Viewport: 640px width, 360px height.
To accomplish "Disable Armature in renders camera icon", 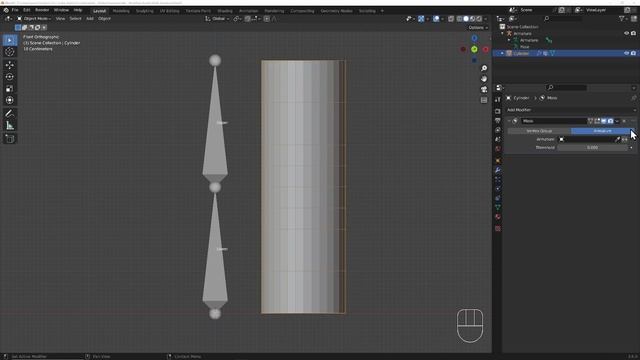I will click(x=633, y=33).
